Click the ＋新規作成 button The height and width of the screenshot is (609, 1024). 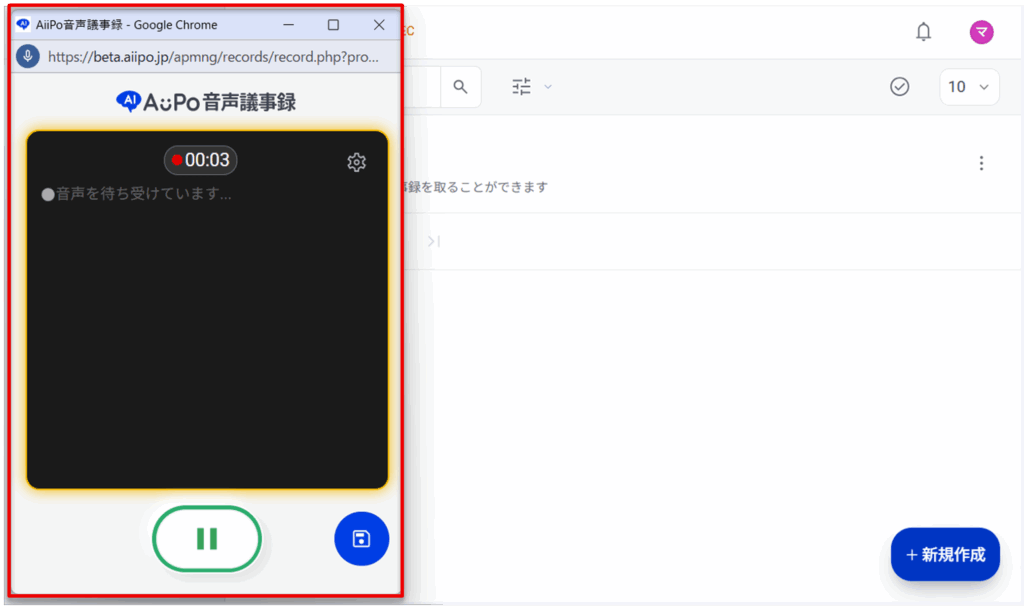945,555
